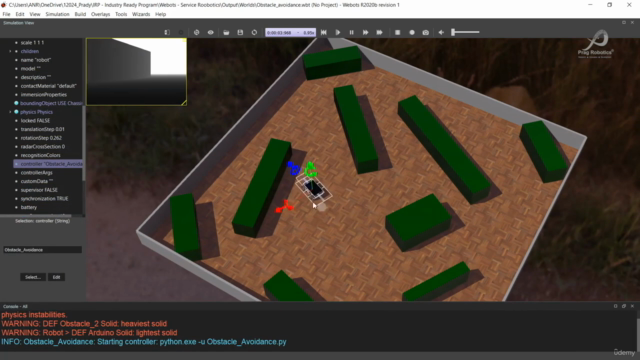Select the rotationStep 0.262 field

click(x=41, y=138)
